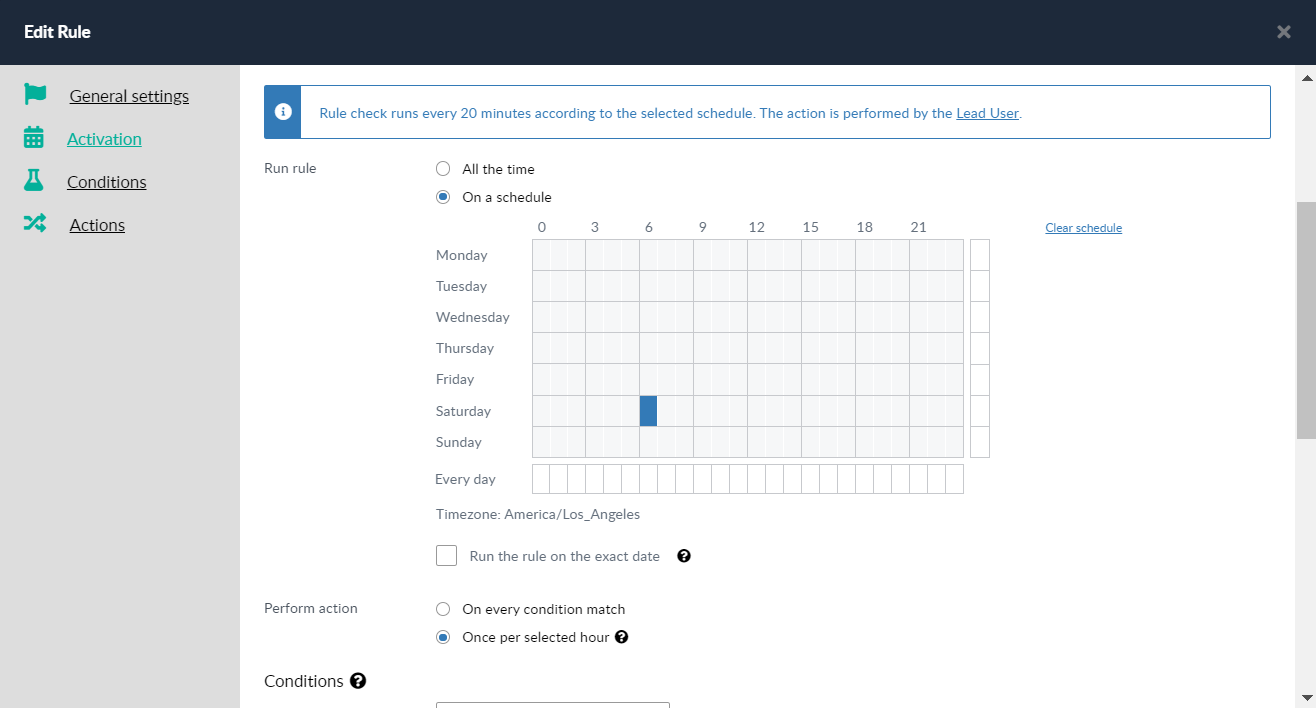
Task: Click the flag icon beside General settings
Action: (35, 95)
